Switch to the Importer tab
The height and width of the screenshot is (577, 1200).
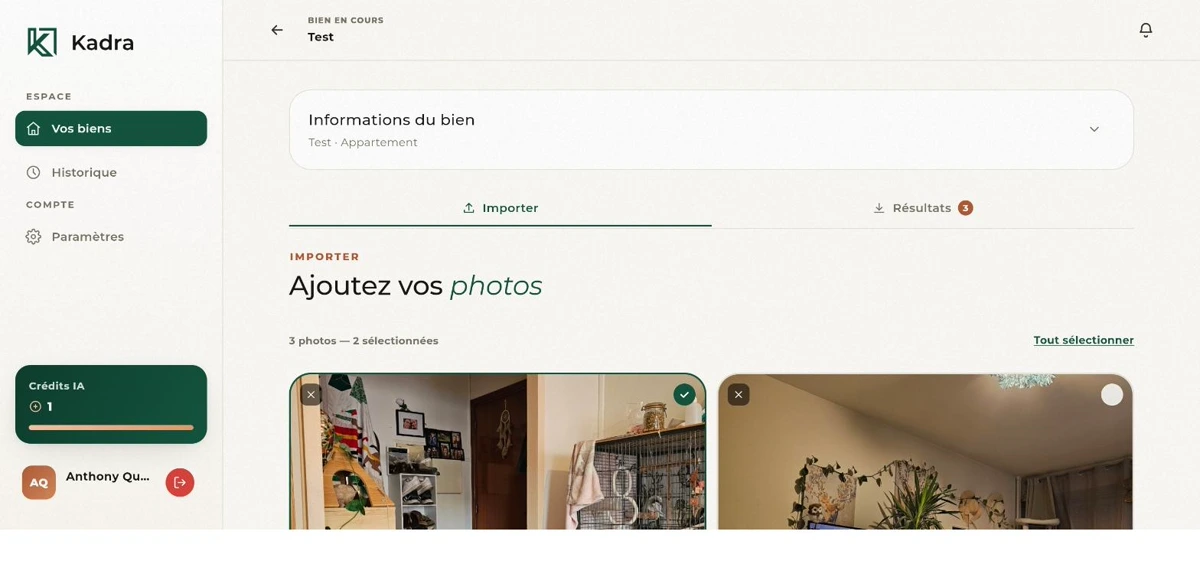[500, 208]
